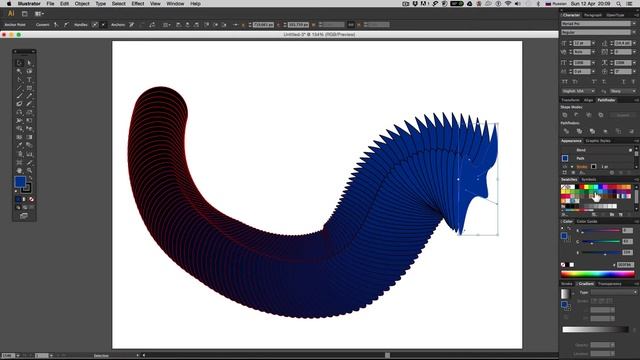
Task: Select the Lasso tool
Action: coord(29,71)
